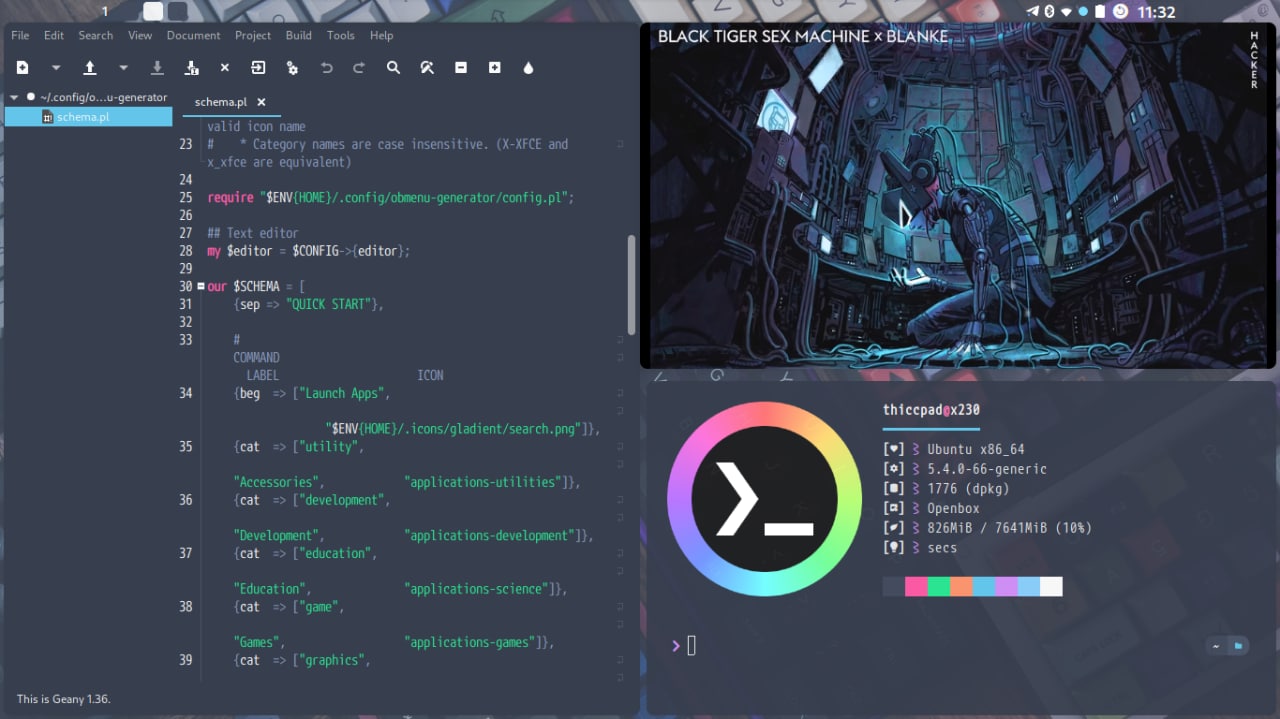Open the Tools menu
Viewport: 1280px width, 719px height.
tap(341, 35)
